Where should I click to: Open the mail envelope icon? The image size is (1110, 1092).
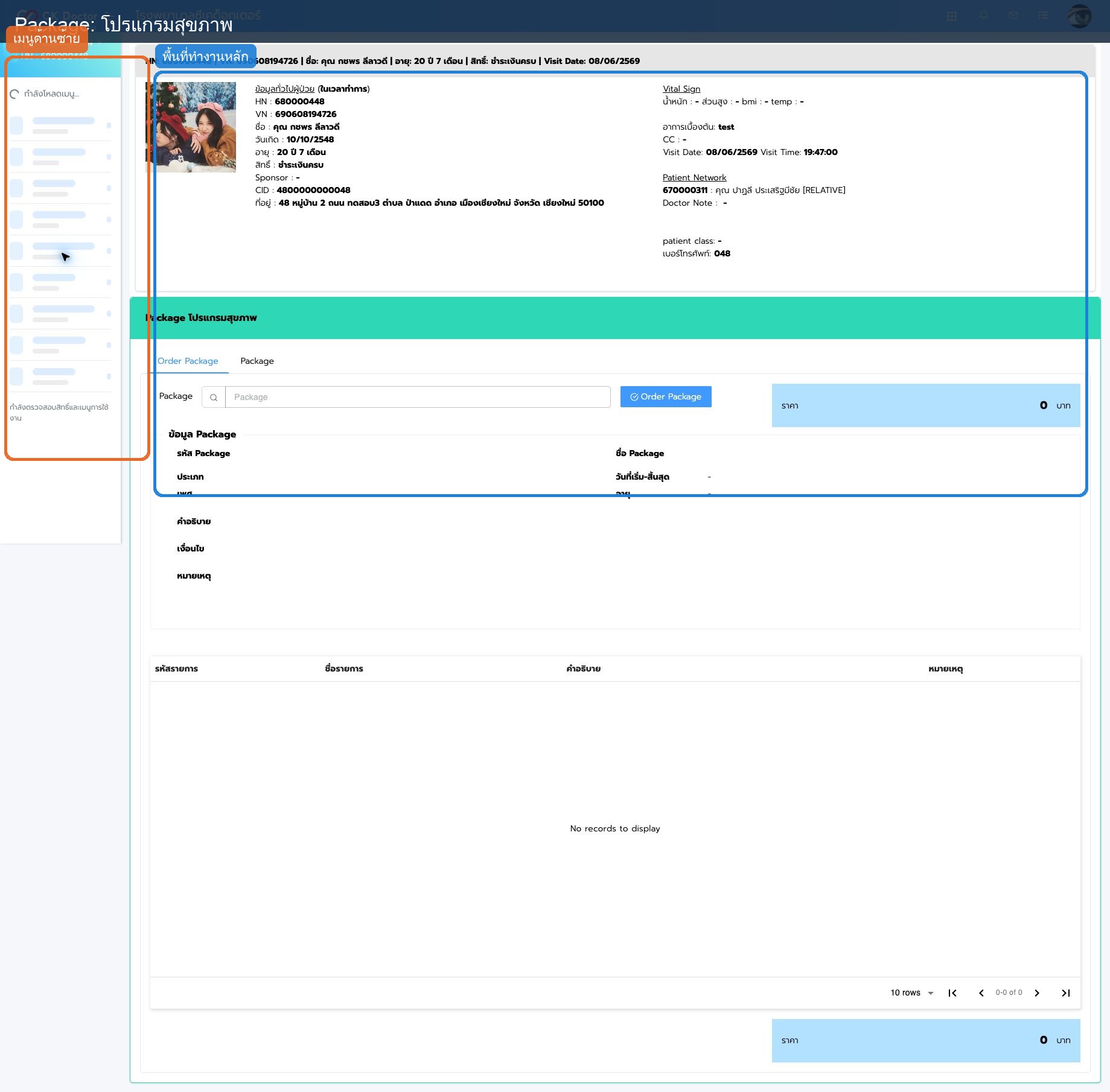[x=1013, y=16]
